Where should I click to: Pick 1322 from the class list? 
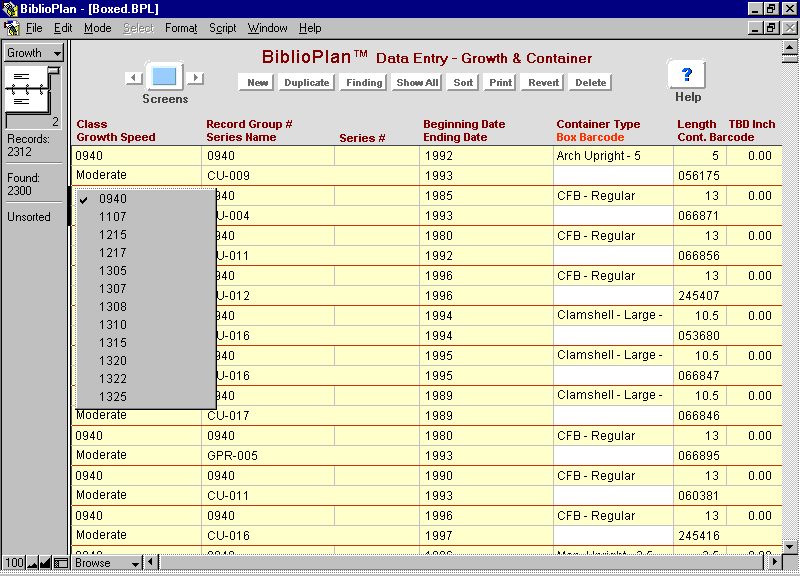coord(146,379)
